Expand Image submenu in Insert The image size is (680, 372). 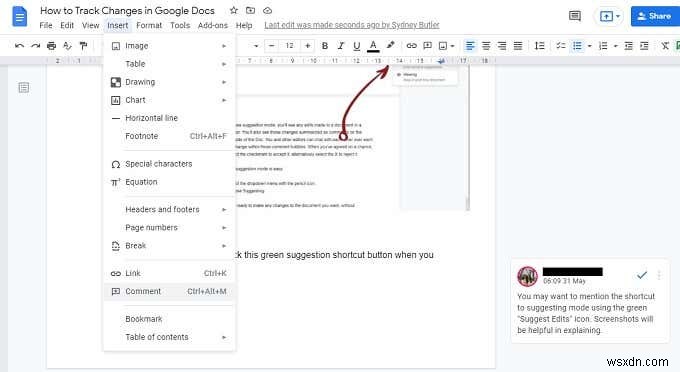169,46
